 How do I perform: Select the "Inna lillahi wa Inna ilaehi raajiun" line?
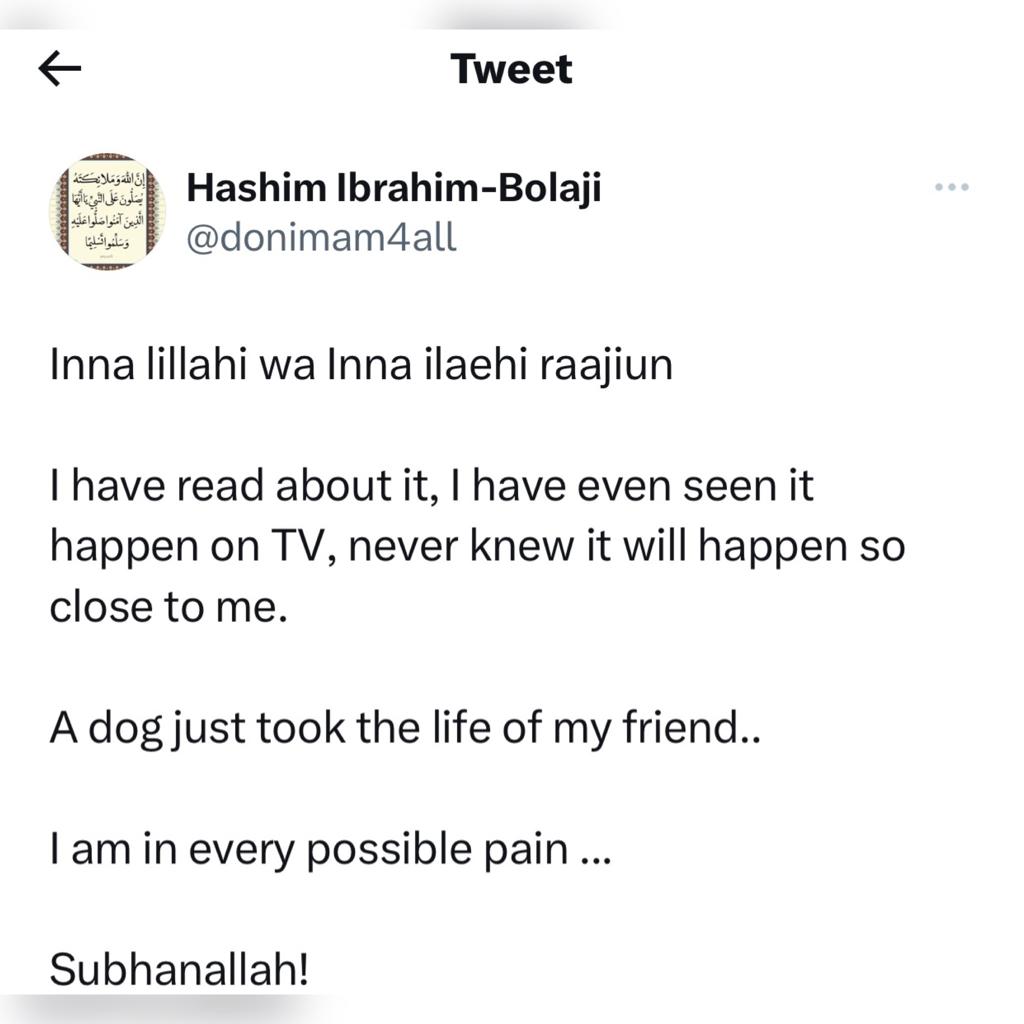(361, 366)
